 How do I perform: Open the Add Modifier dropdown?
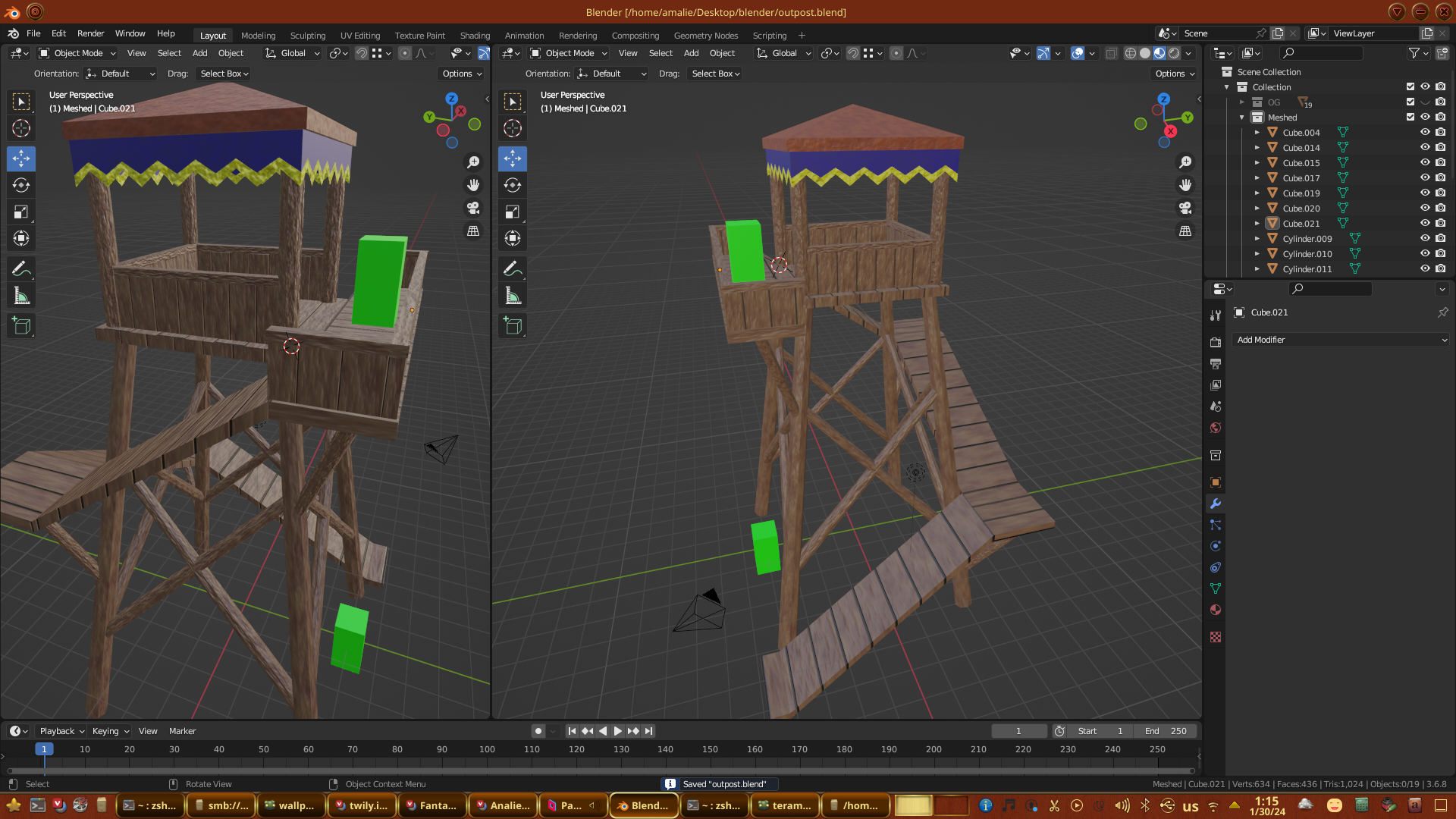coord(1341,340)
